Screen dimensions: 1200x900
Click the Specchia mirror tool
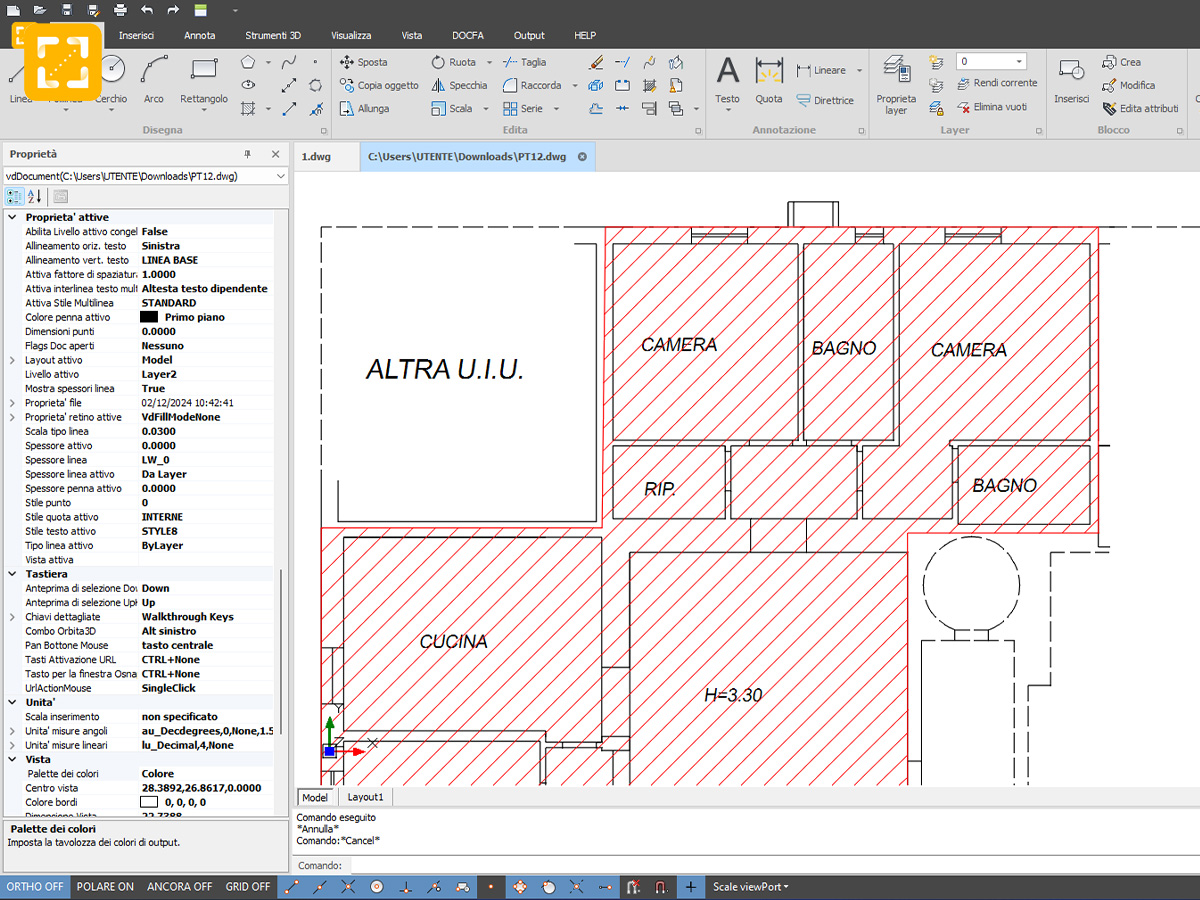tap(460, 86)
